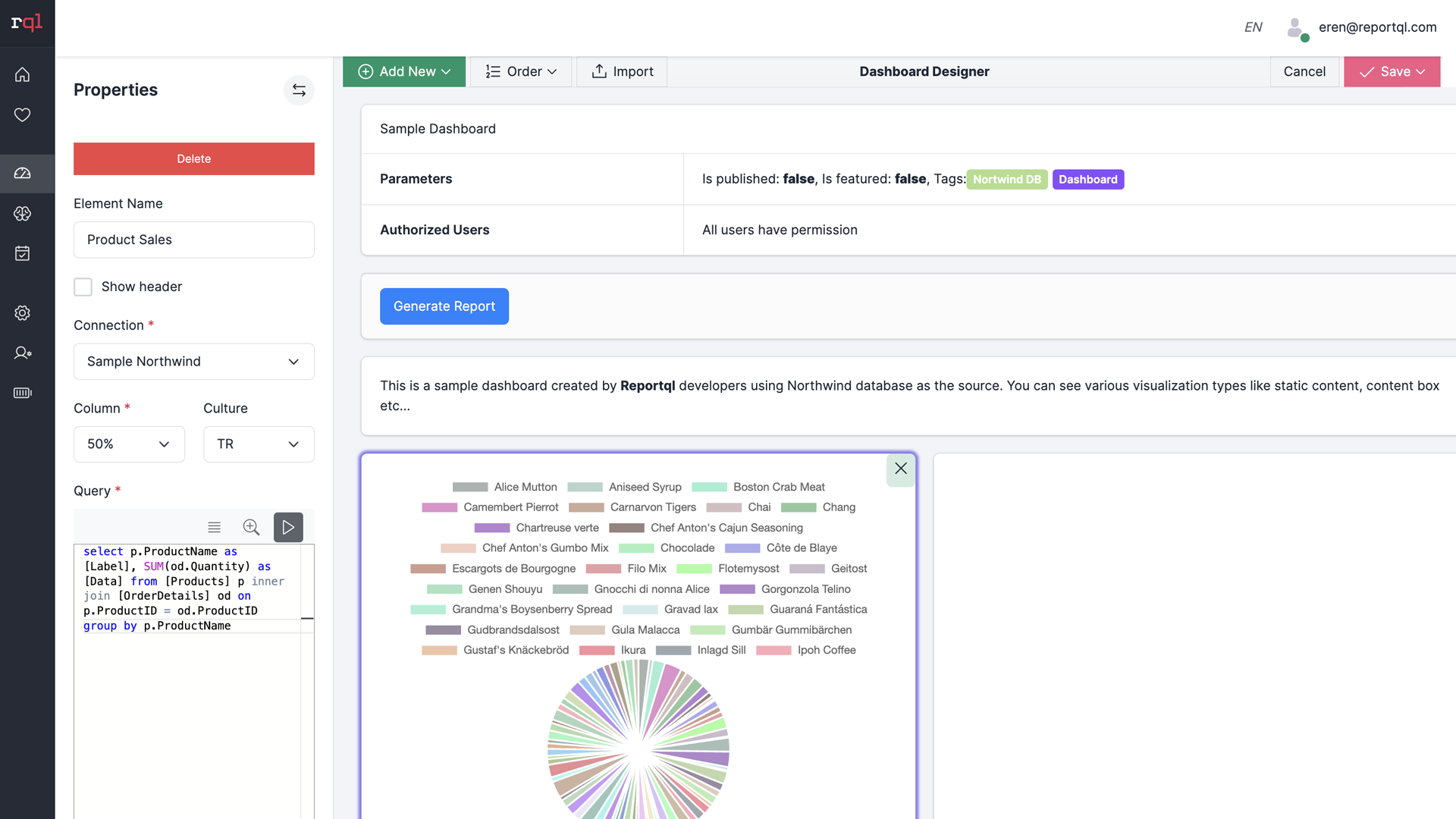Screen dimensions: 1456x819
Task: Open settings gear in sidebar
Action: pyautogui.click(x=23, y=312)
